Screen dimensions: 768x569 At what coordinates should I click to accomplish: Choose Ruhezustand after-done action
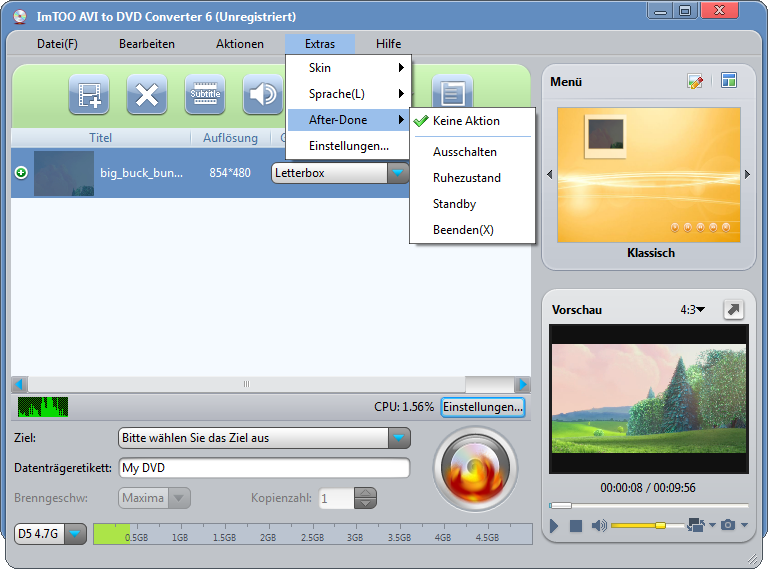coord(472,178)
